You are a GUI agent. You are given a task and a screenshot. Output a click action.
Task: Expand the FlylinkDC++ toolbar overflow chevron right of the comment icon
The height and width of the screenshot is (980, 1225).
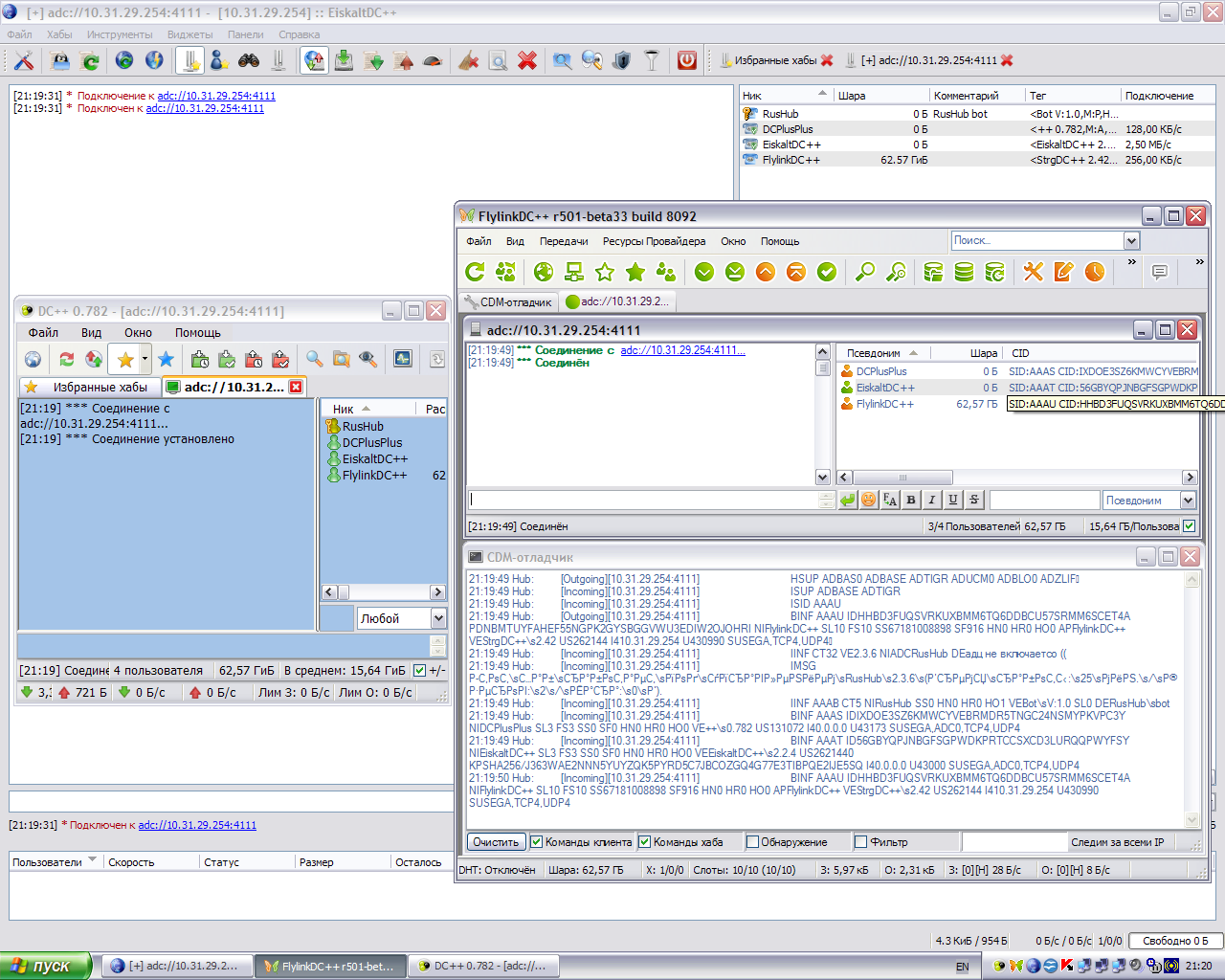1199,261
